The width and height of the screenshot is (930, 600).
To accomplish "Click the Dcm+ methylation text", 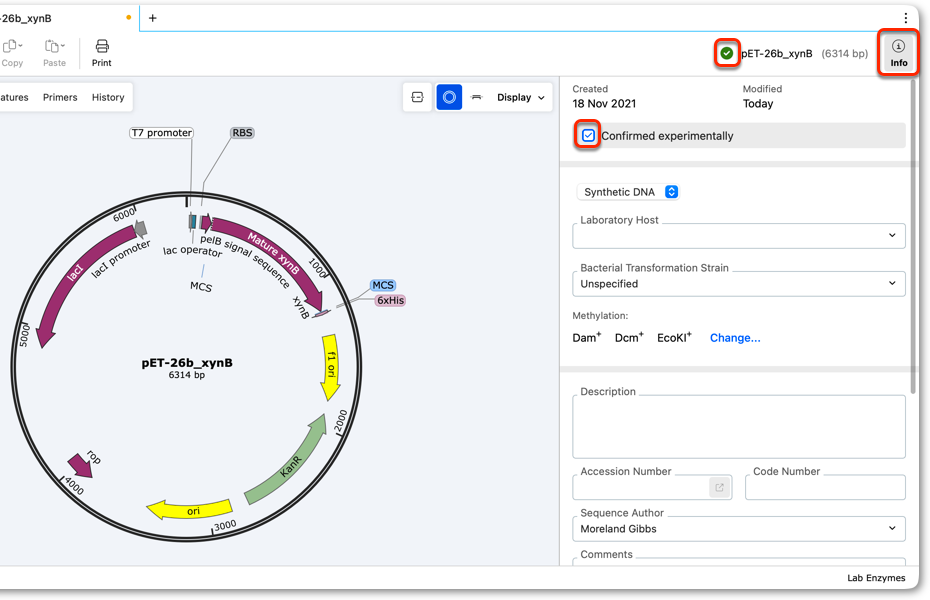I will [629, 337].
